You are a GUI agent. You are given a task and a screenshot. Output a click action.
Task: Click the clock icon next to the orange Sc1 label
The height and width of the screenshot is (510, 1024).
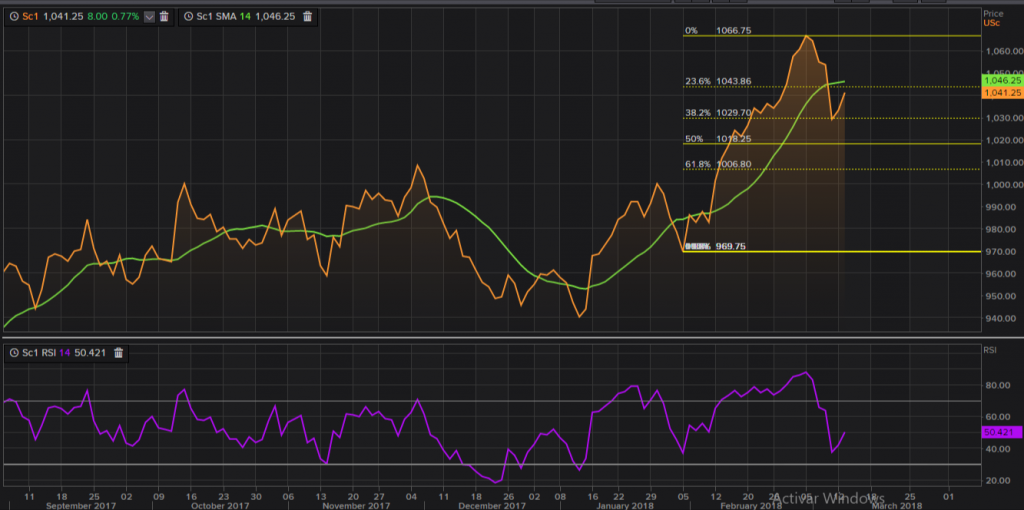point(14,17)
